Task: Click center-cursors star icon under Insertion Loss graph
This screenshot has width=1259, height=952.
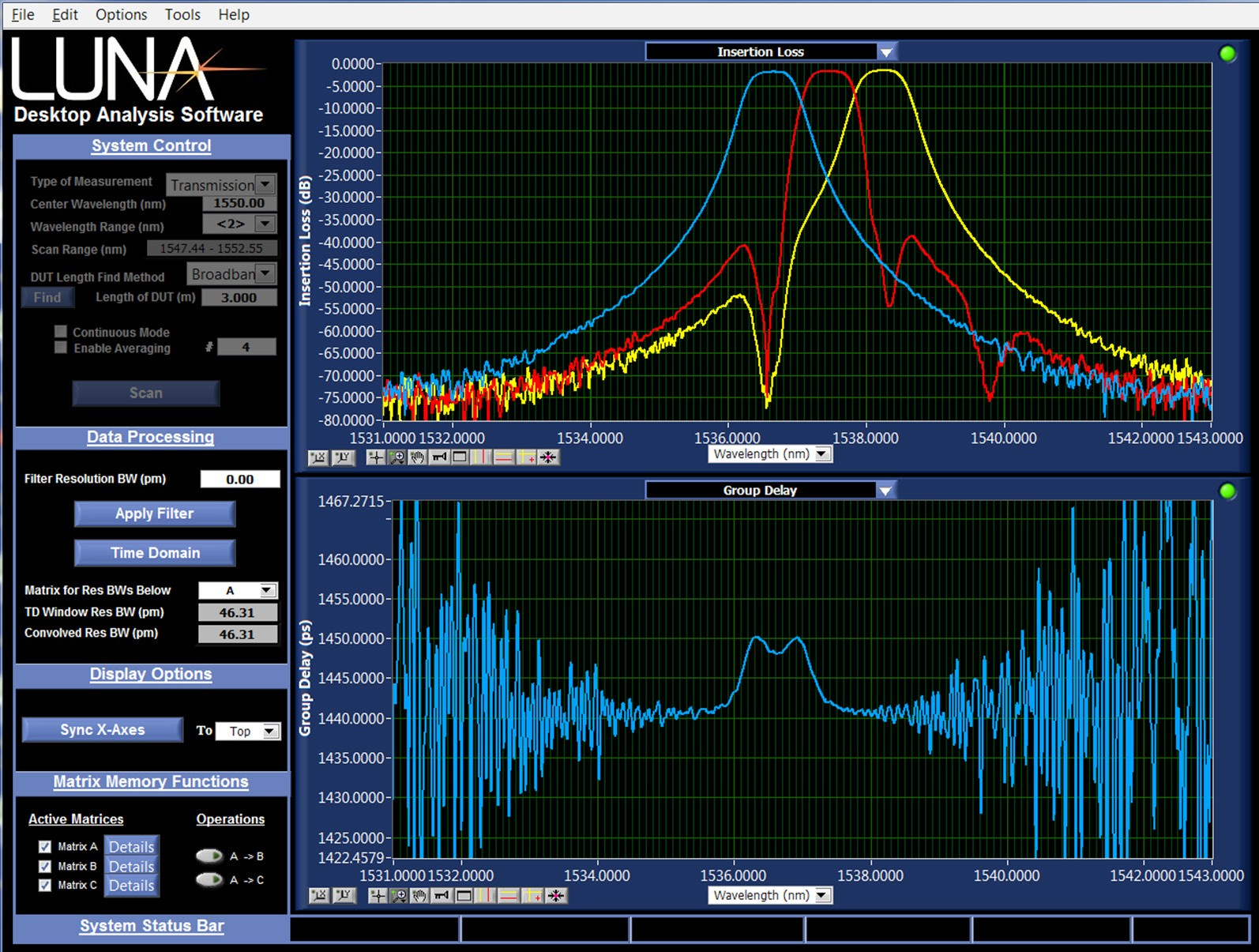Action: click(x=548, y=457)
